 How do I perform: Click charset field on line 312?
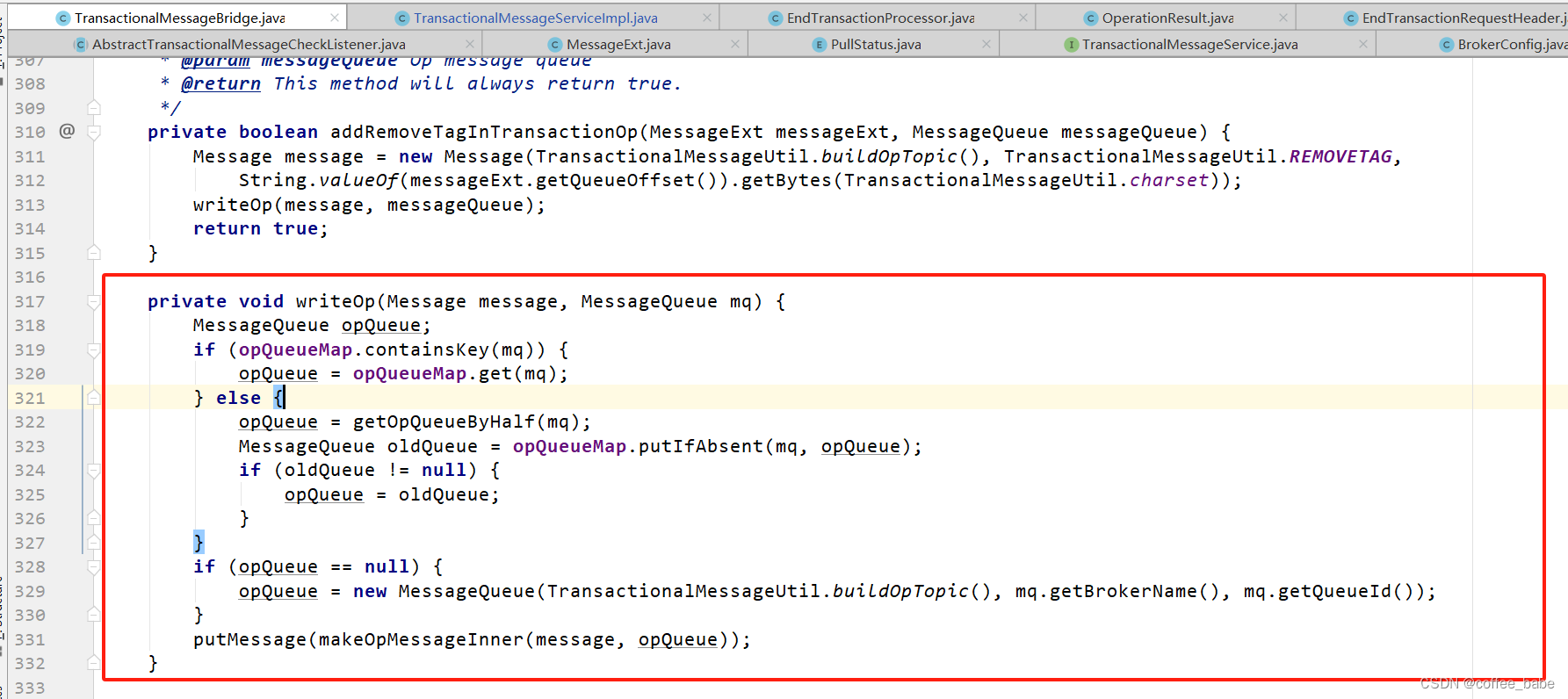click(x=1169, y=180)
